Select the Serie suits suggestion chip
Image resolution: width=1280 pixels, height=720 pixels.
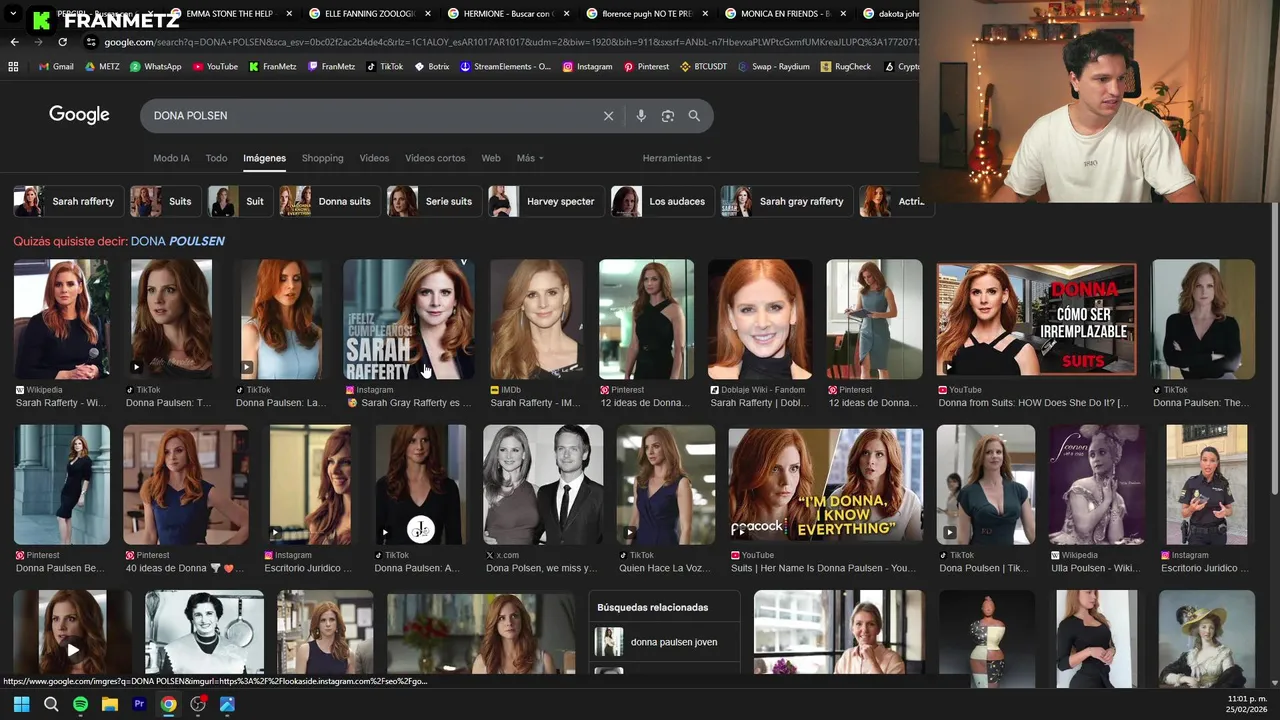tap(433, 201)
